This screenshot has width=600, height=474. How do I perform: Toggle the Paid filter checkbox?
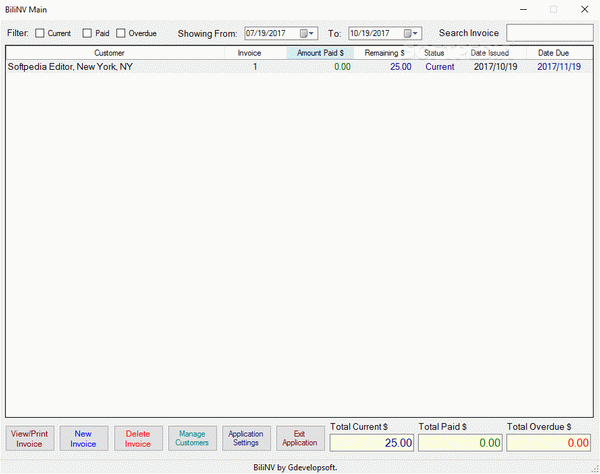87,33
